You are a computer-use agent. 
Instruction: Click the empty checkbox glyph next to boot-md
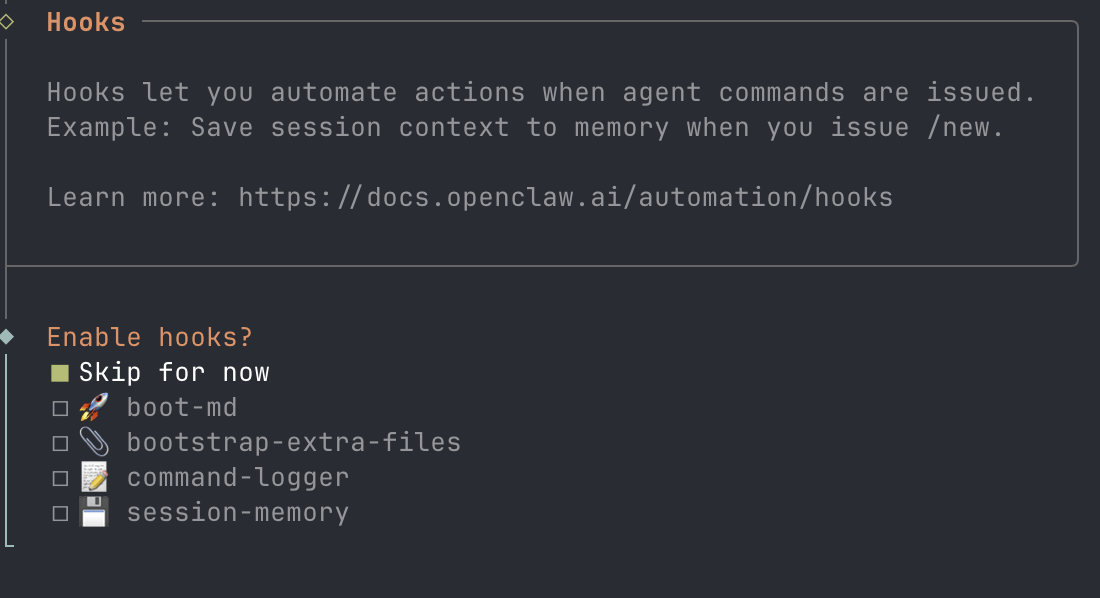(x=60, y=407)
